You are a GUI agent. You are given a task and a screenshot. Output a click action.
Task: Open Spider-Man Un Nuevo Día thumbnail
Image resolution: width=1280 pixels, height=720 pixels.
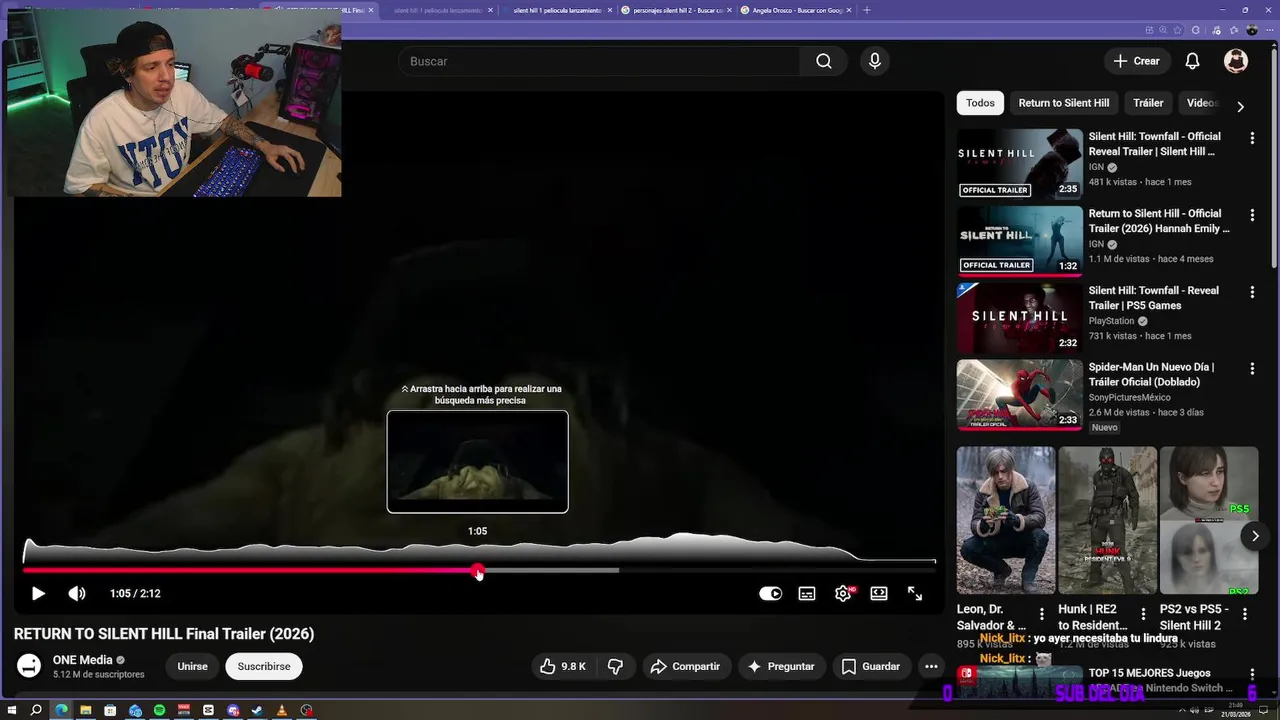(x=1019, y=395)
